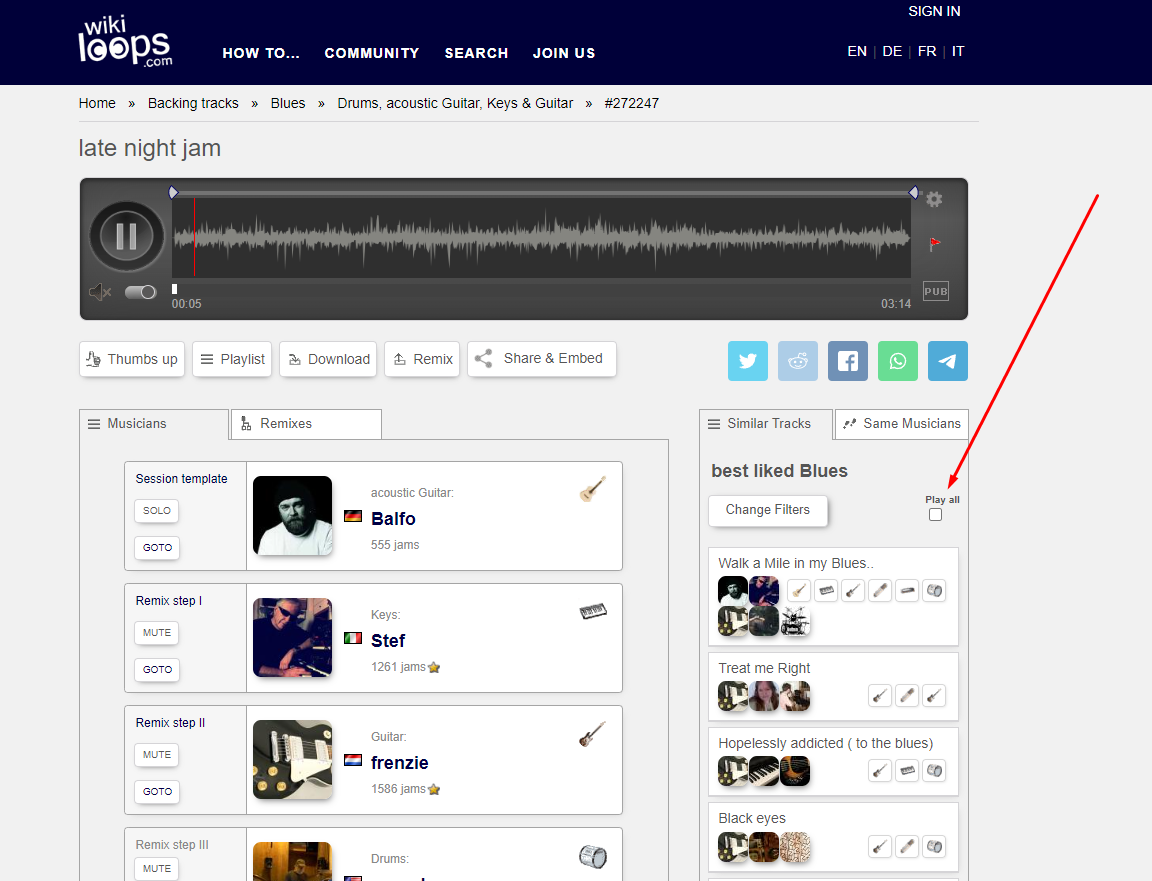The image size is (1152, 881).
Task: Unmute using the crossed-out speaker icon
Action: [100, 292]
